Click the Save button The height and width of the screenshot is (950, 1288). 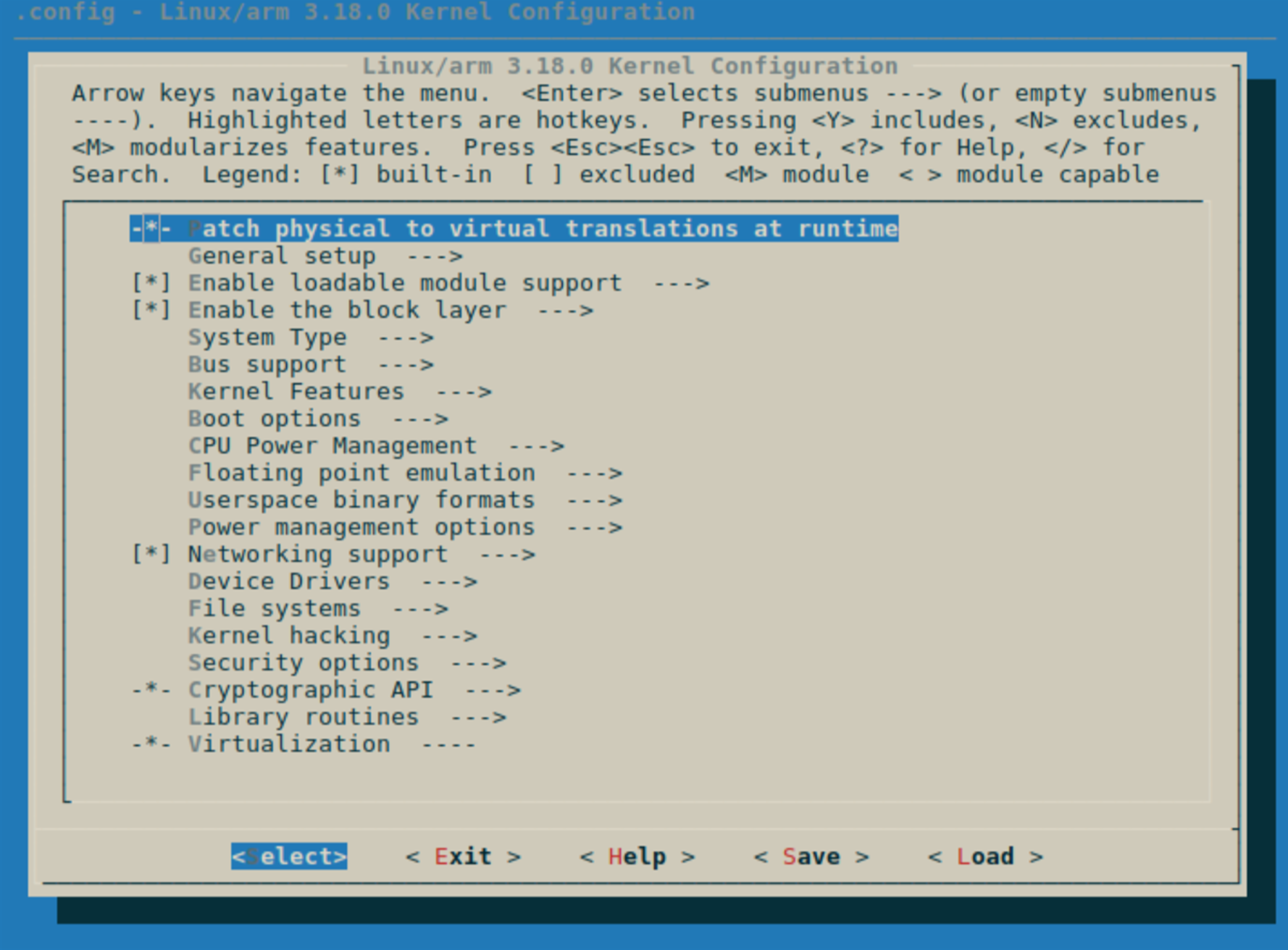(811, 857)
